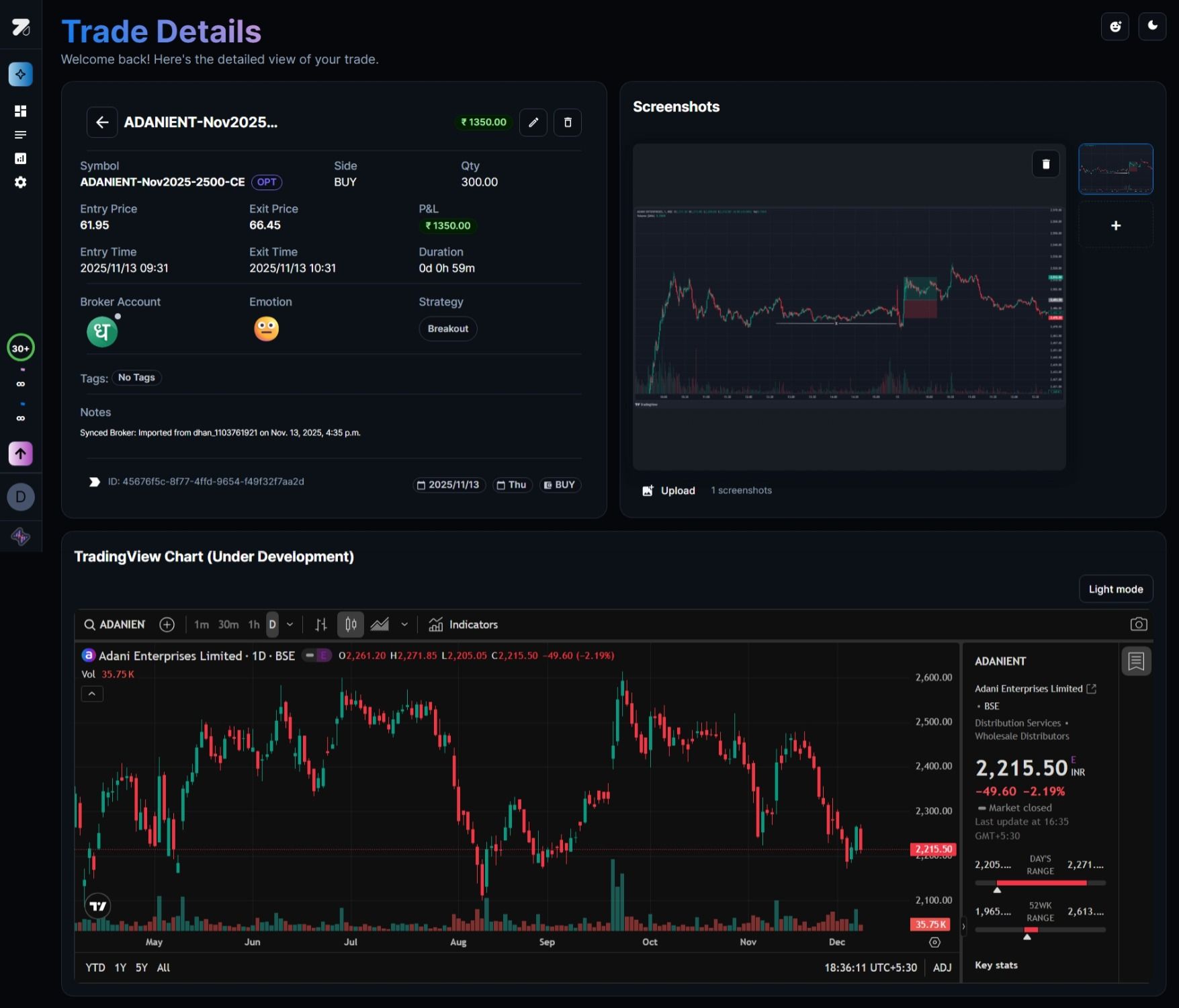Viewport: 1179px width, 1008px height.
Task: Open the dashboard grid icon in sidebar
Action: pos(21,111)
